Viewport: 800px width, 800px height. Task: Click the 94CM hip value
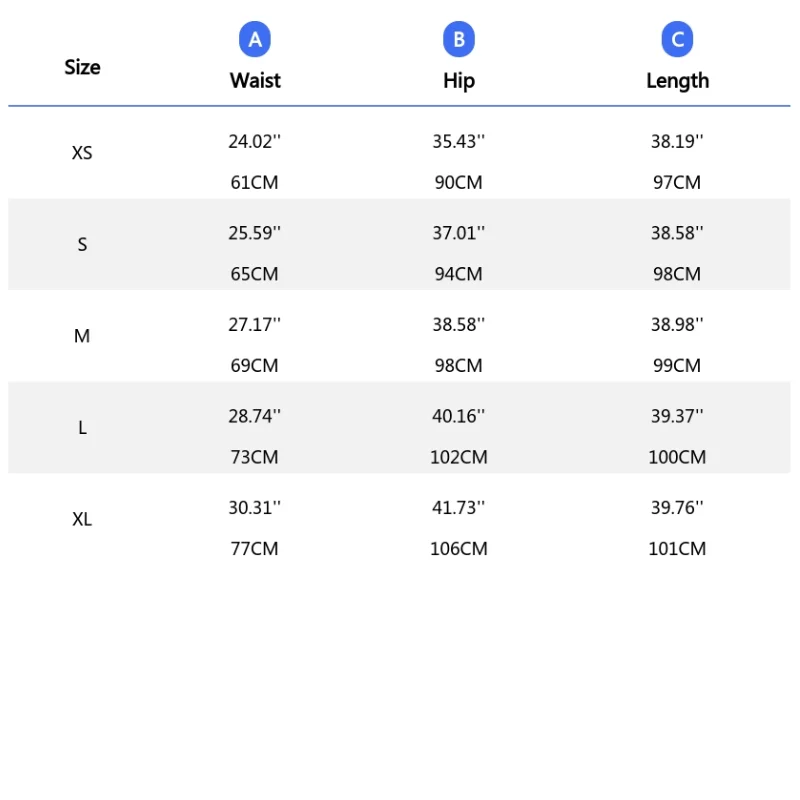(x=459, y=274)
